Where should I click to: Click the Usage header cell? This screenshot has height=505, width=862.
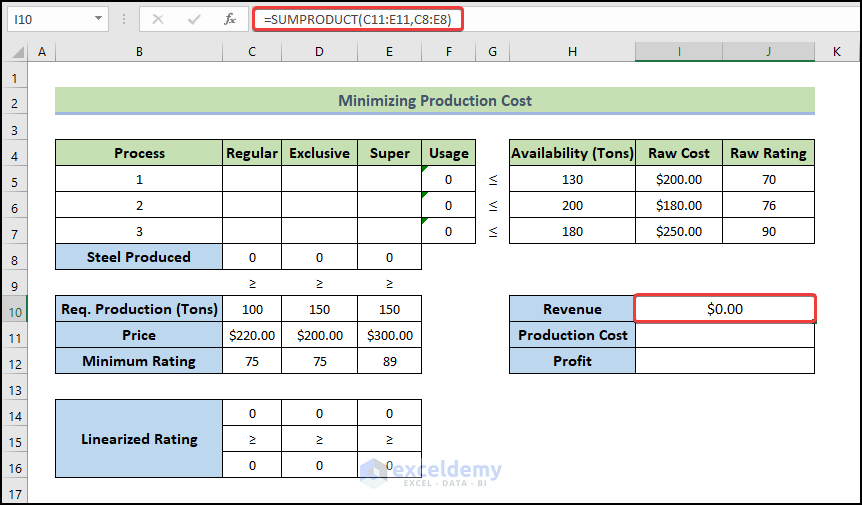[449, 153]
